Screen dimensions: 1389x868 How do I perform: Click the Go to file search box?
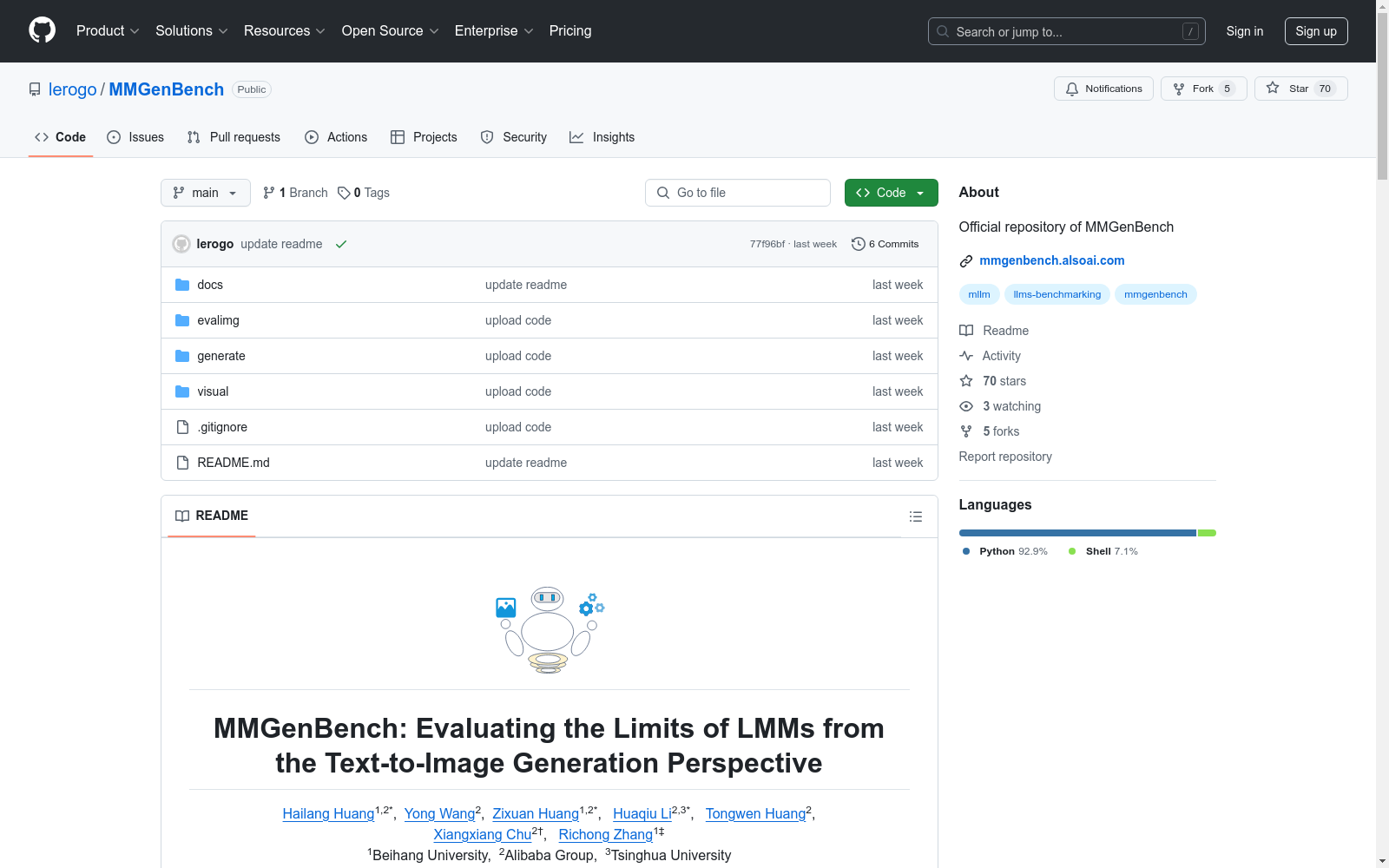click(x=738, y=193)
